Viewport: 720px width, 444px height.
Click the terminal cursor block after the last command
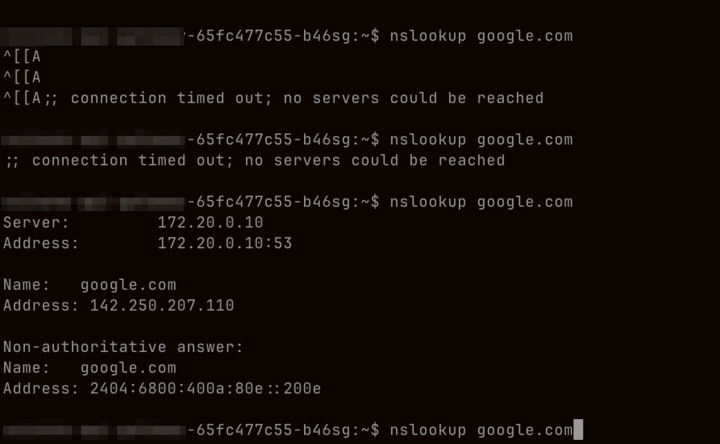[x=578, y=430]
